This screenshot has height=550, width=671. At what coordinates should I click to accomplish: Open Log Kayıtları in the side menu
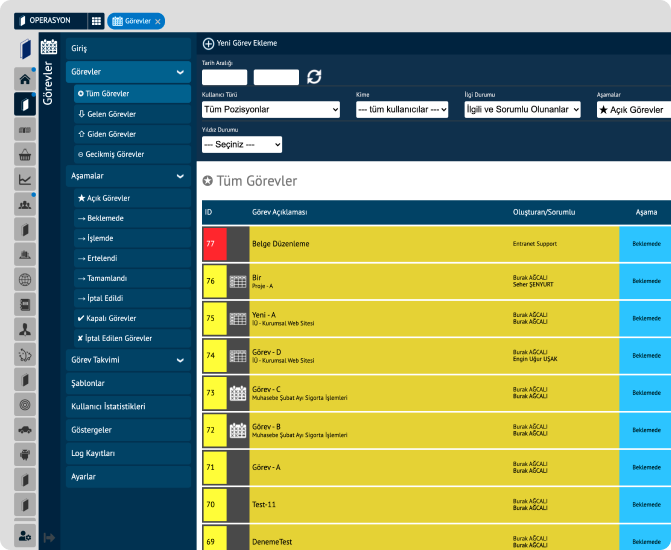128,453
